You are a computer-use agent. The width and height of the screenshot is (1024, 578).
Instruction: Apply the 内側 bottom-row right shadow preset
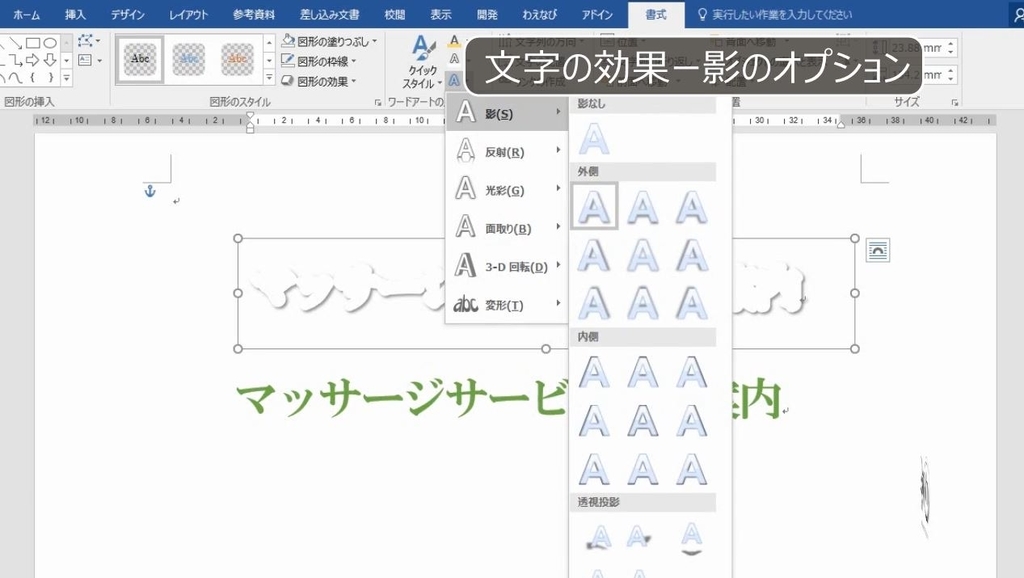(x=692, y=469)
